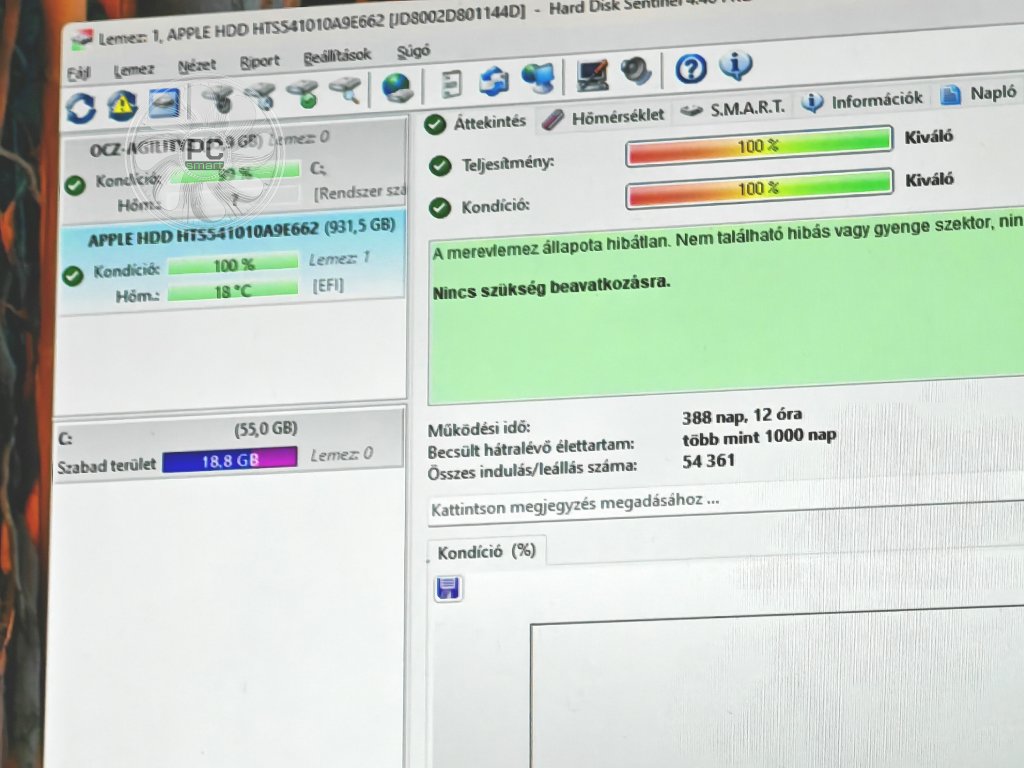The width and height of the screenshot is (1024, 768).
Task: Click the document report toolbar icon
Action: [x=451, y=84]
